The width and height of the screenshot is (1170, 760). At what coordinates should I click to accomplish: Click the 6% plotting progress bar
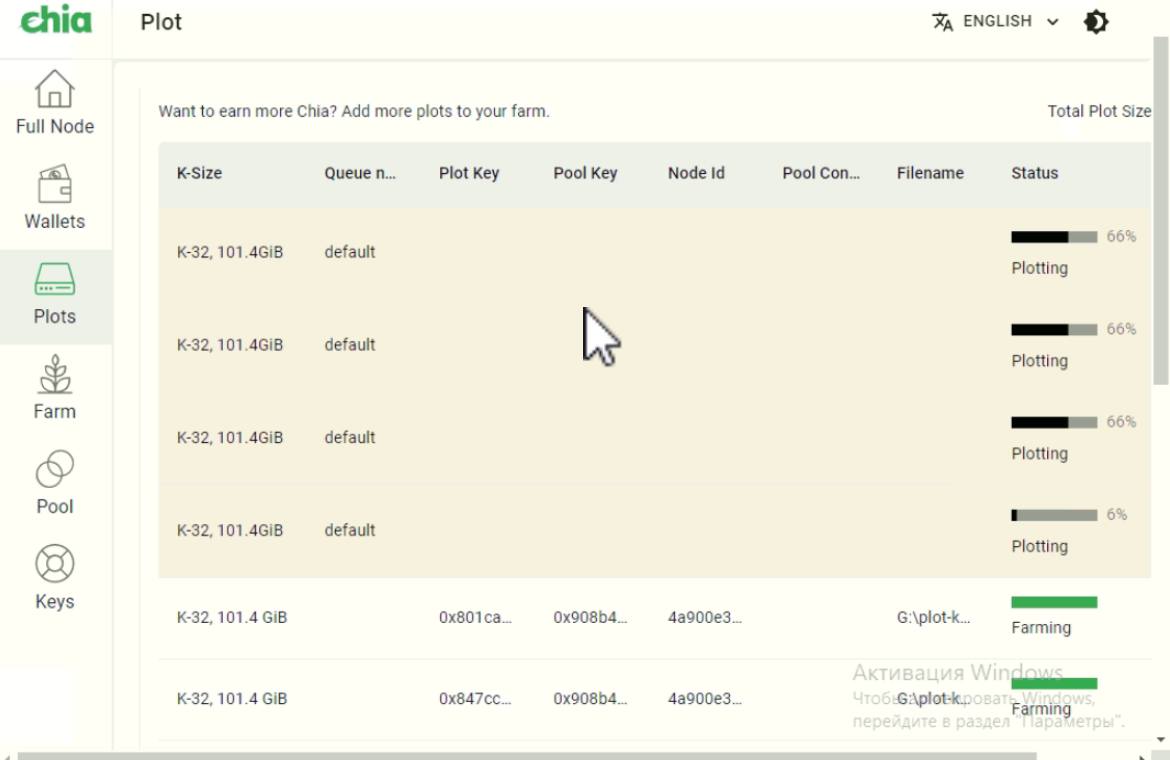[1054, 515]
